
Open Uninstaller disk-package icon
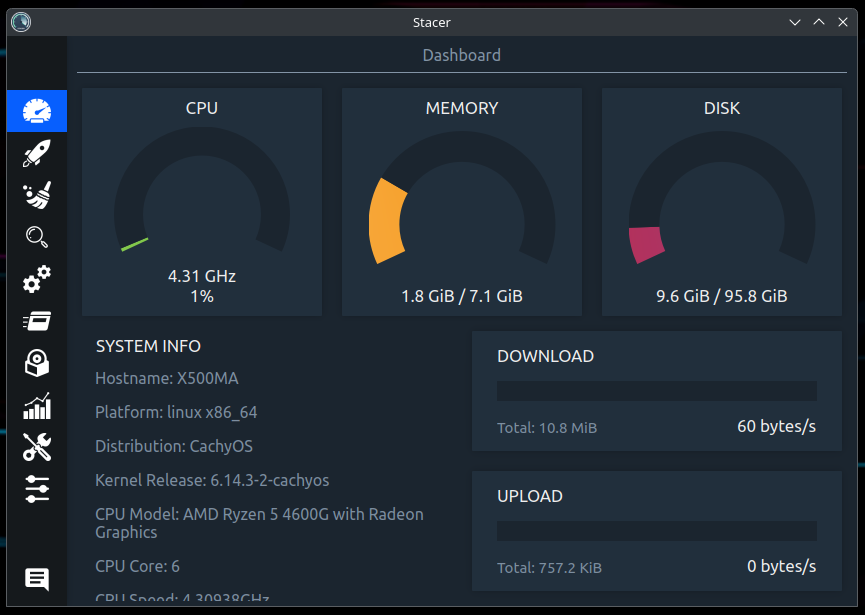point(37,363)
